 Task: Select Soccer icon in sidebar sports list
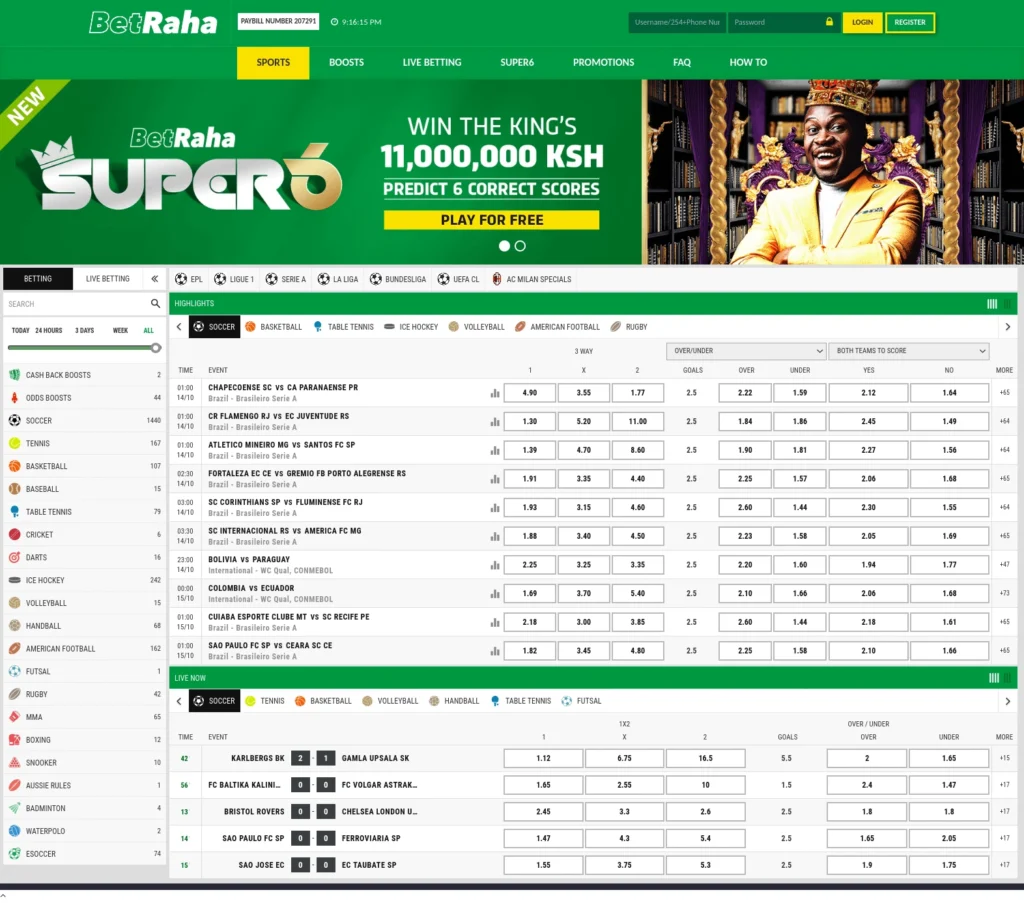pos(14,420)
